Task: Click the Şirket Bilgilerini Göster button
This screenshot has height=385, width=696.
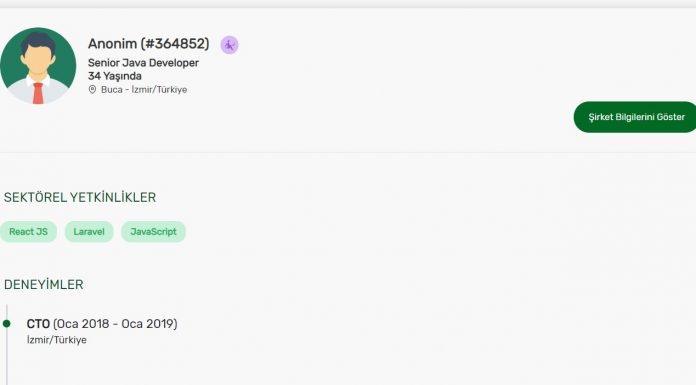Action: coord(636,117)
